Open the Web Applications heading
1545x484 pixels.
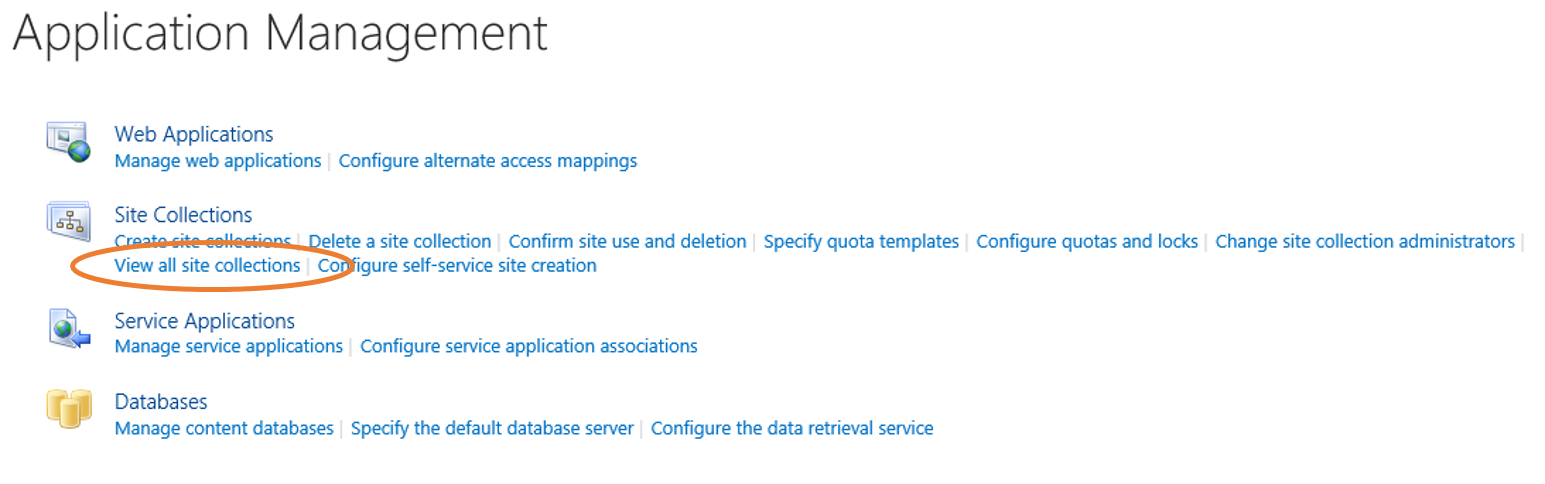[194, 134]
